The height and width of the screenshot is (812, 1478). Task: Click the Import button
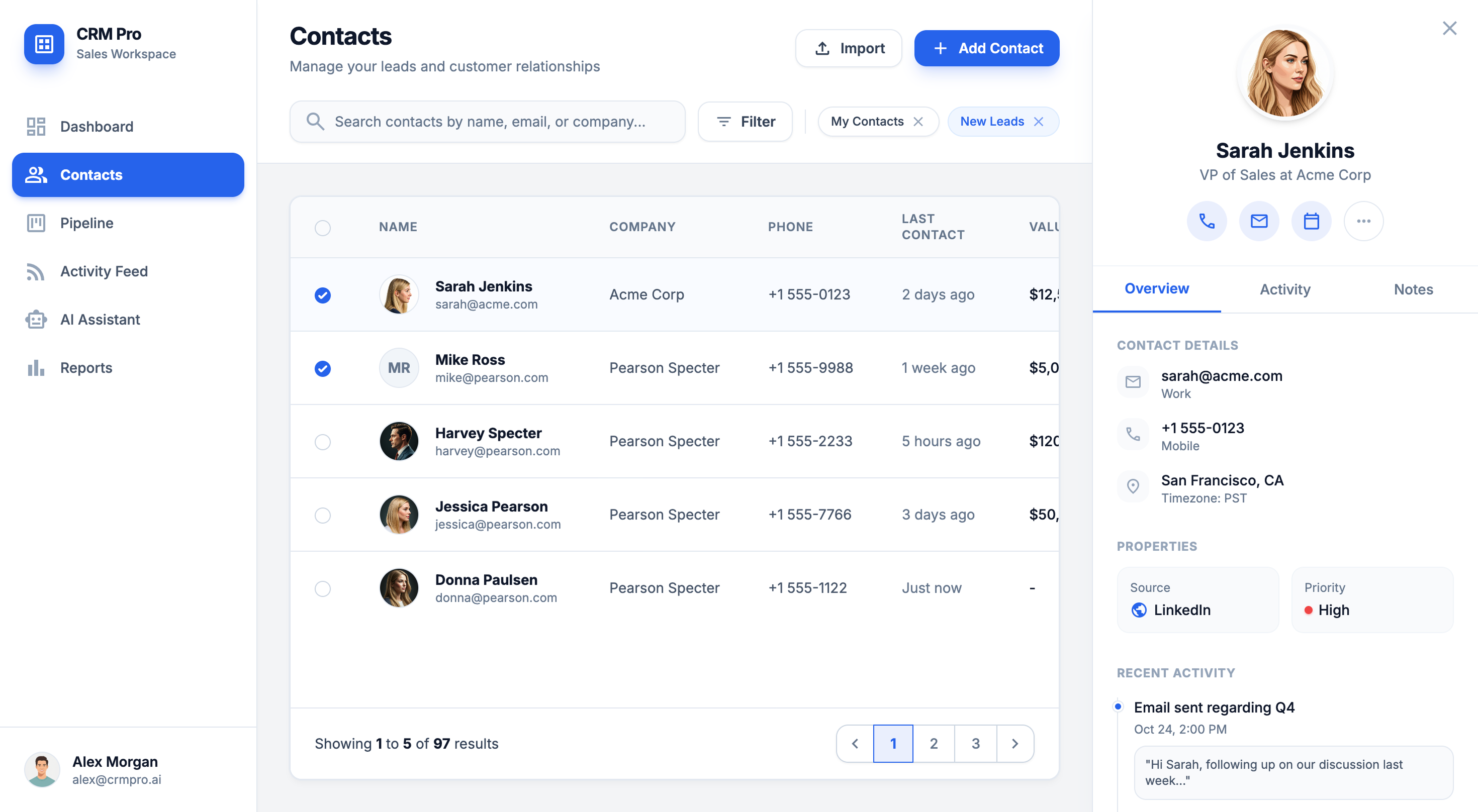(x=849, y=48)
